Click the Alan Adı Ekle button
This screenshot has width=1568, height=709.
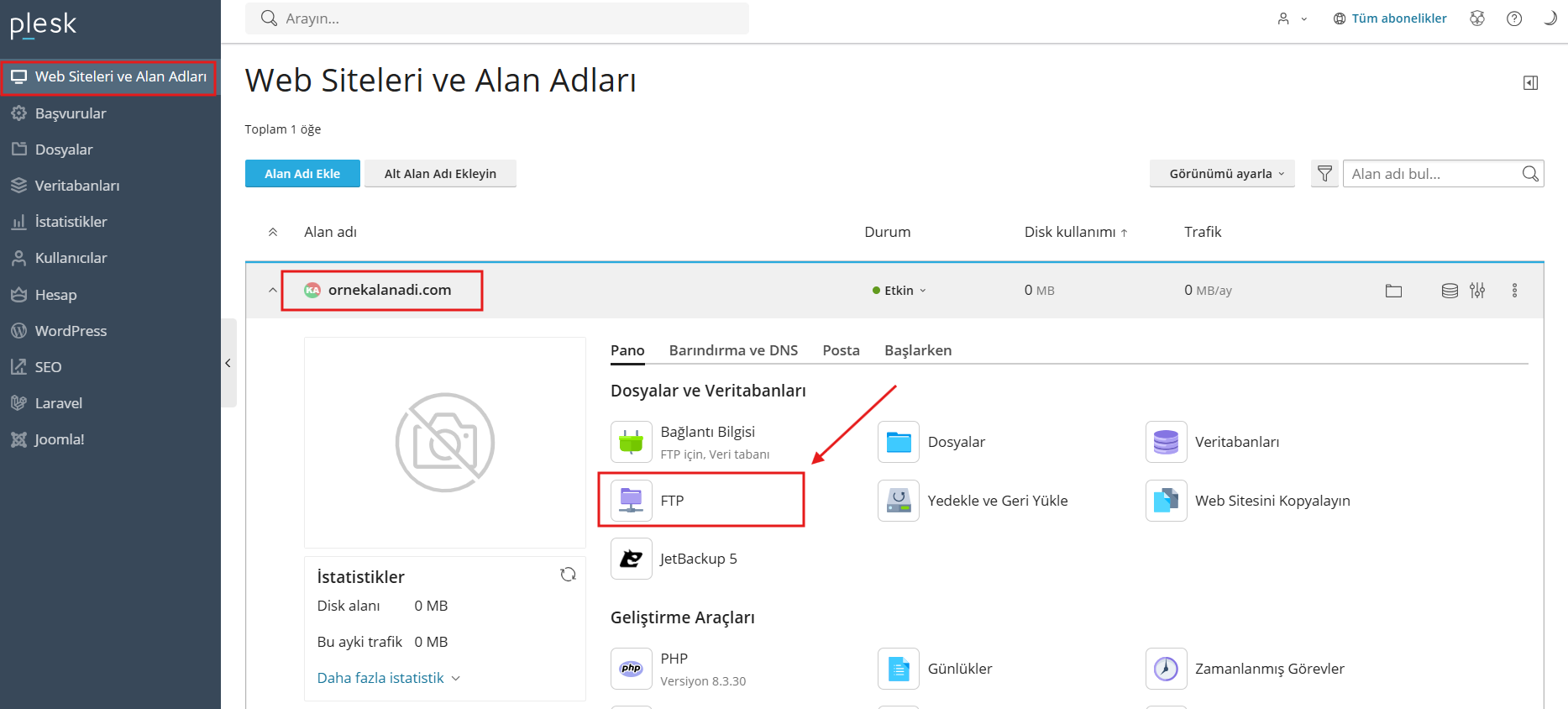302,174
